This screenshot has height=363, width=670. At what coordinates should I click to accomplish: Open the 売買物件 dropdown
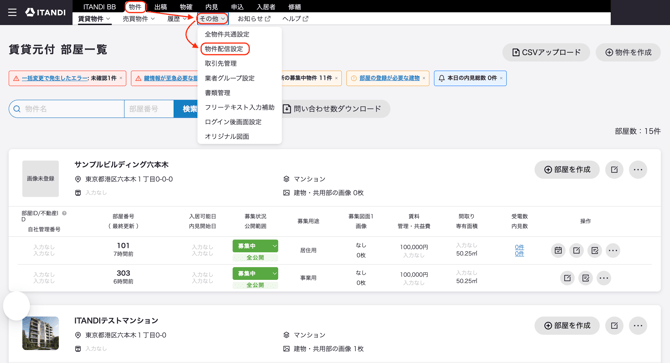[139, 19]
